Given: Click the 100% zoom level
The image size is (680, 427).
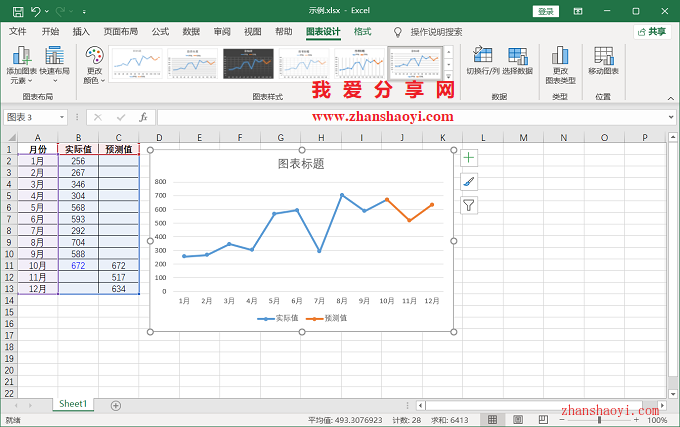Looking at the screenshot, I should tap(657, 420).
